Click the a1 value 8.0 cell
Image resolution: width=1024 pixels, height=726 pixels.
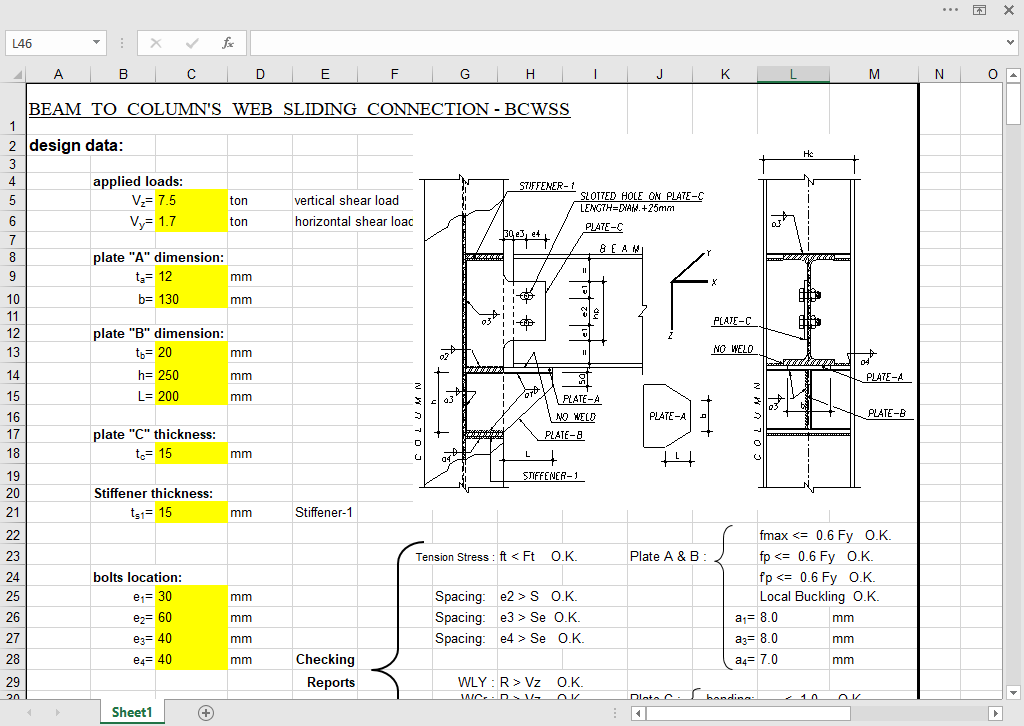[793, 618]
